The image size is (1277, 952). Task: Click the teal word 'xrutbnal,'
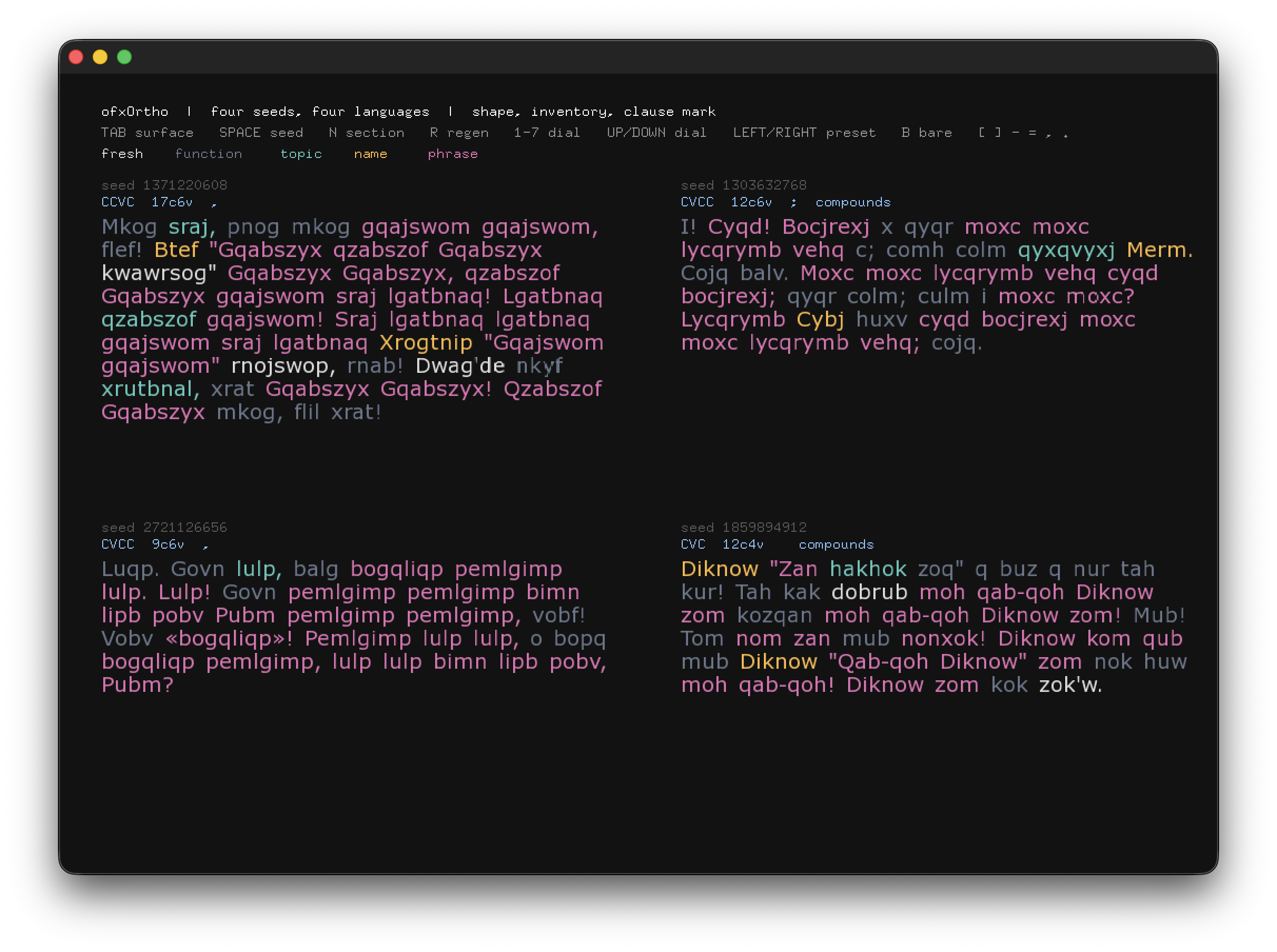coord(151,389)
